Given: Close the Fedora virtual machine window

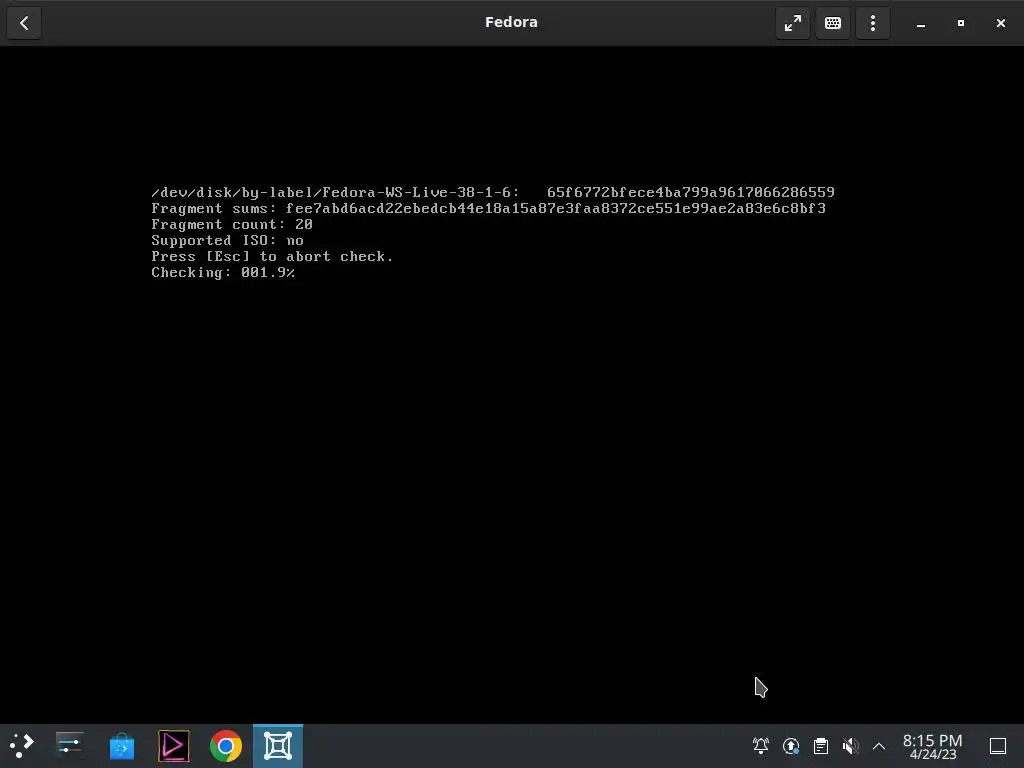Looking at the screenshot, I should [1000, 24].
